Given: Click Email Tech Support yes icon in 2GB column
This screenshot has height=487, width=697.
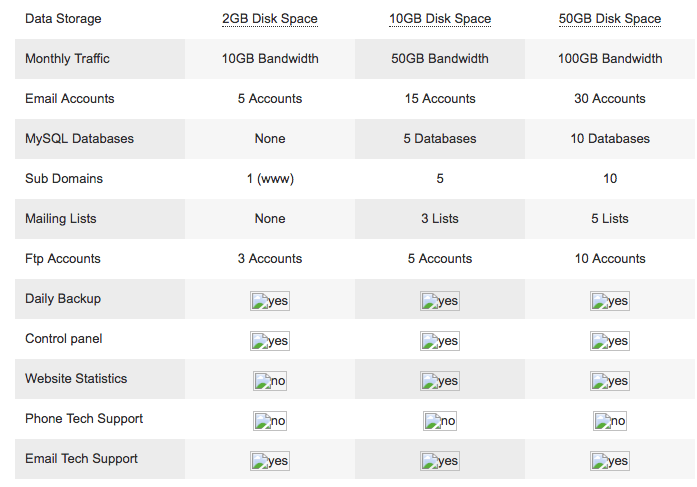Looking at the screenshot, I should tap(270, 461).
